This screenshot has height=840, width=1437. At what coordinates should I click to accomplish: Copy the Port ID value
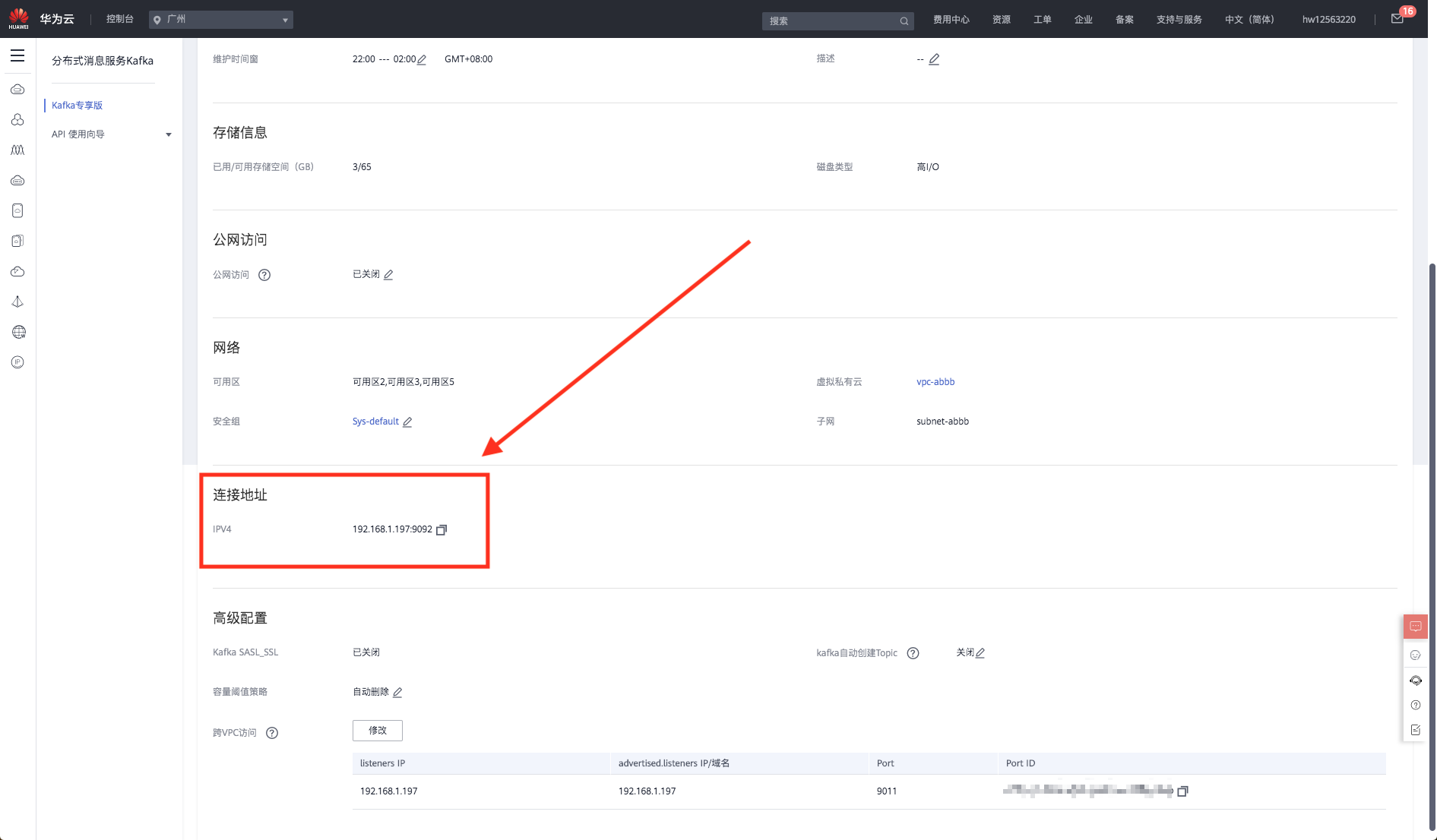click(x=1182, y=791)
